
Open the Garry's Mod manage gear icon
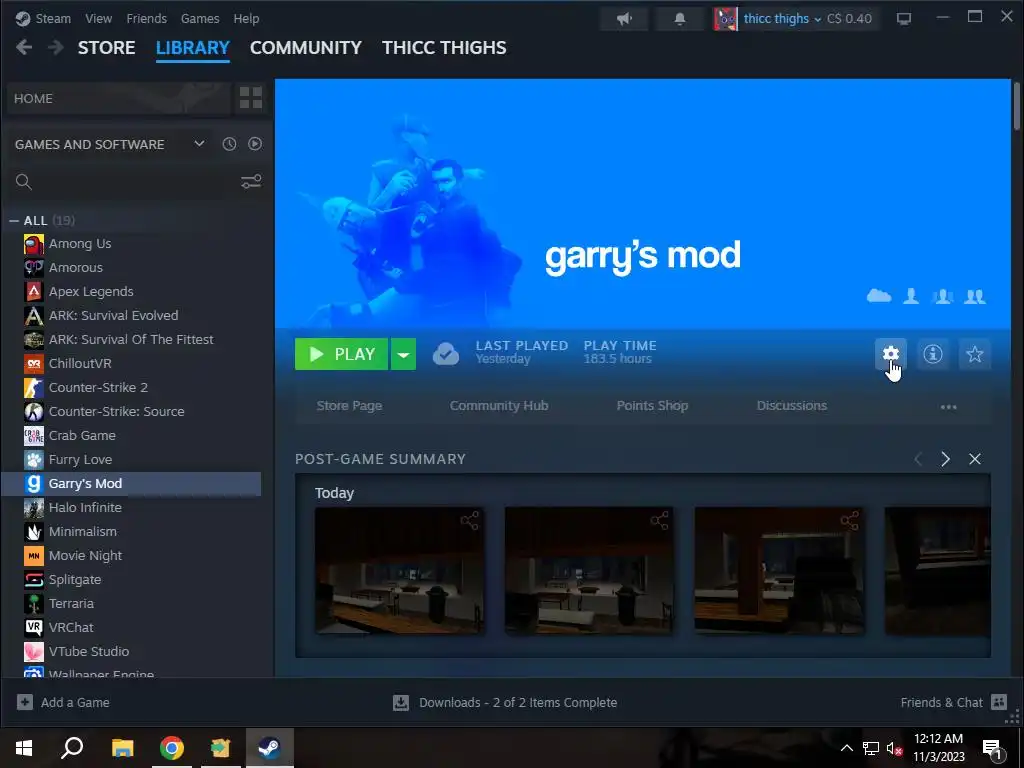coord(891,354)
